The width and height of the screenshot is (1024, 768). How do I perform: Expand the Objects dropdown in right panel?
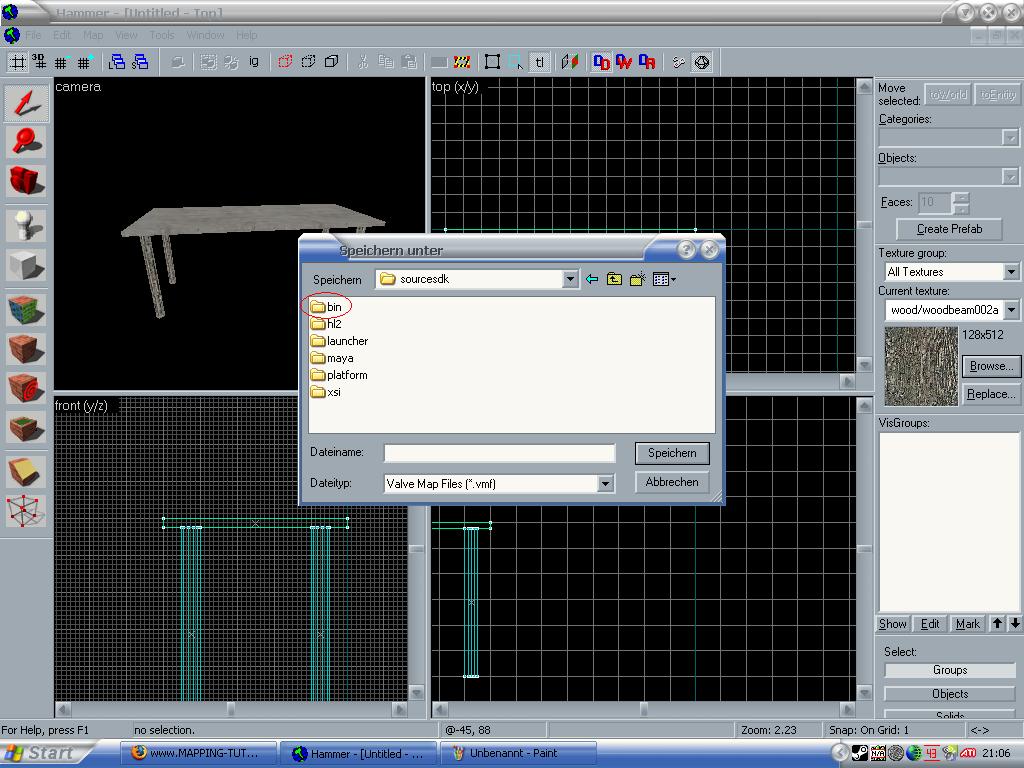tap(1010, 176)
